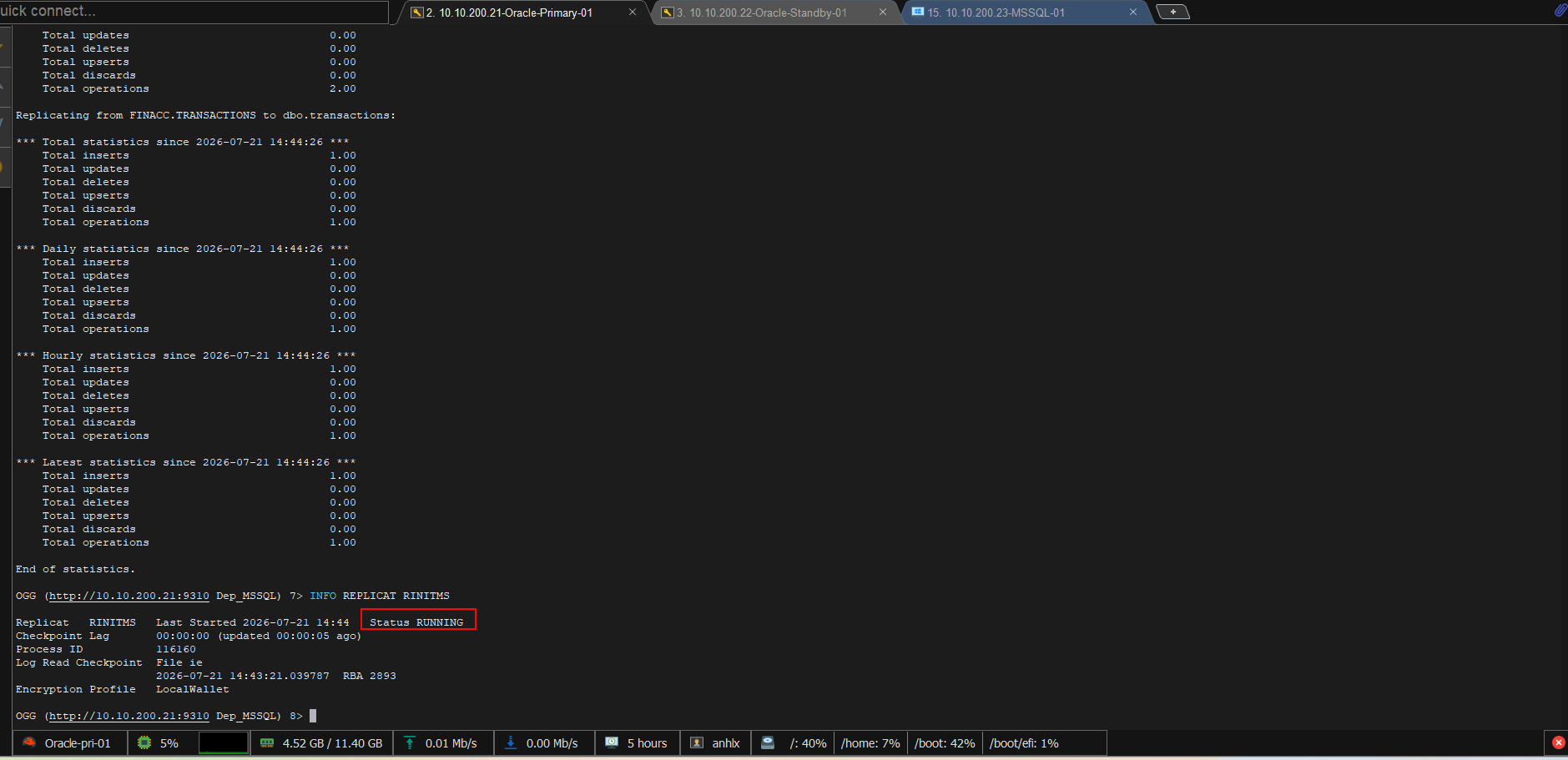
Task: Click the upload arrow icon showing 0.01 Mb/s
Action: pyautogui.click(x=410, y=742)
